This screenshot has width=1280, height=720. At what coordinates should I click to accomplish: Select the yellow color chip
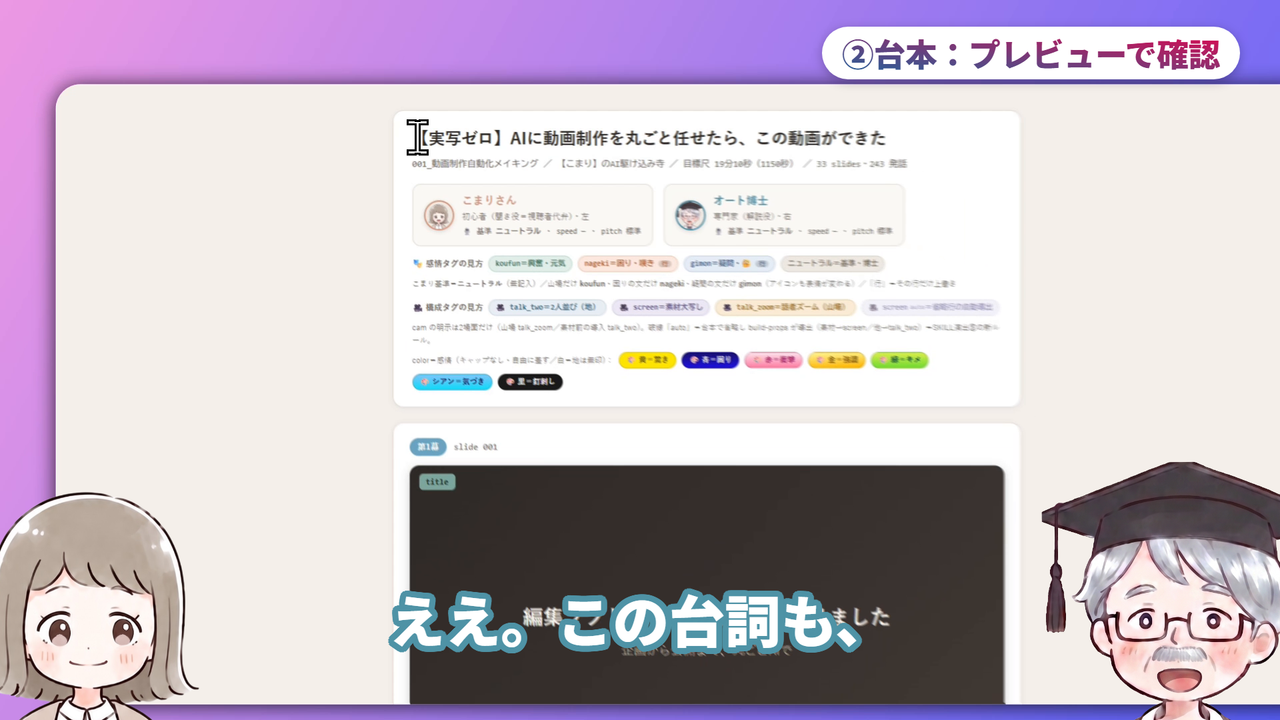(647, 360)
